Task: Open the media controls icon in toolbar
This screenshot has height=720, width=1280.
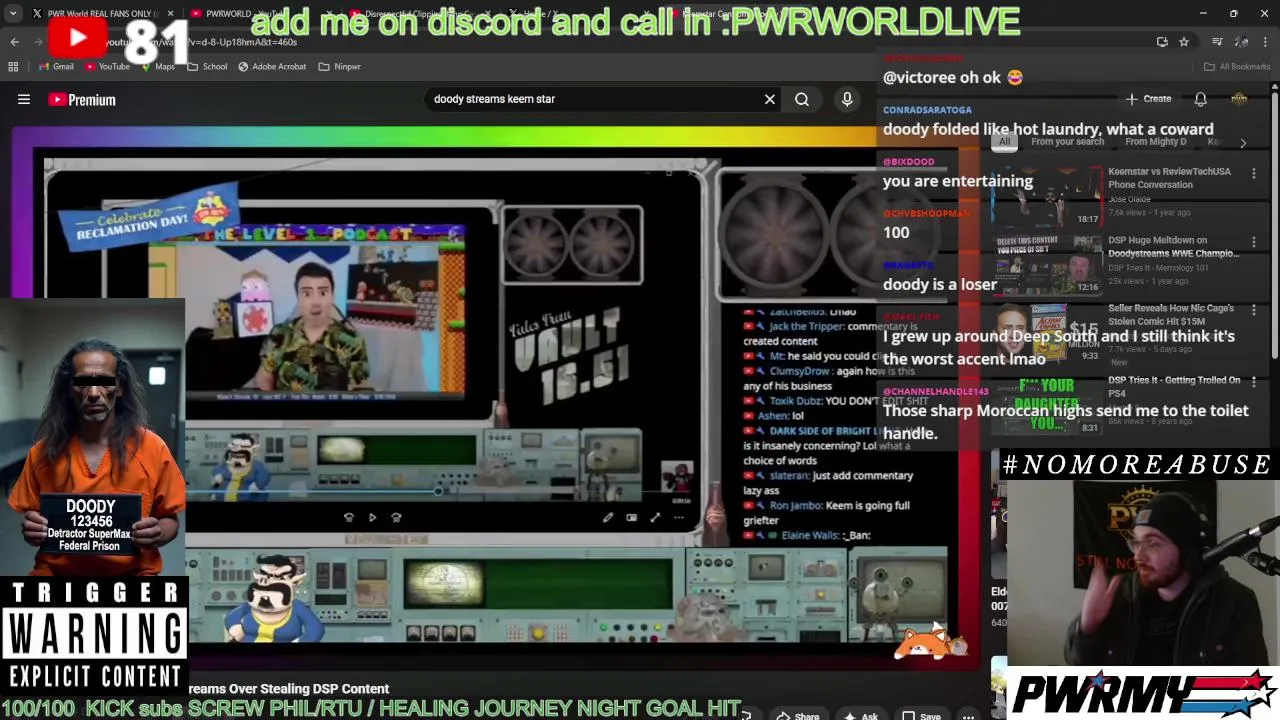Action: (1217, 42)
